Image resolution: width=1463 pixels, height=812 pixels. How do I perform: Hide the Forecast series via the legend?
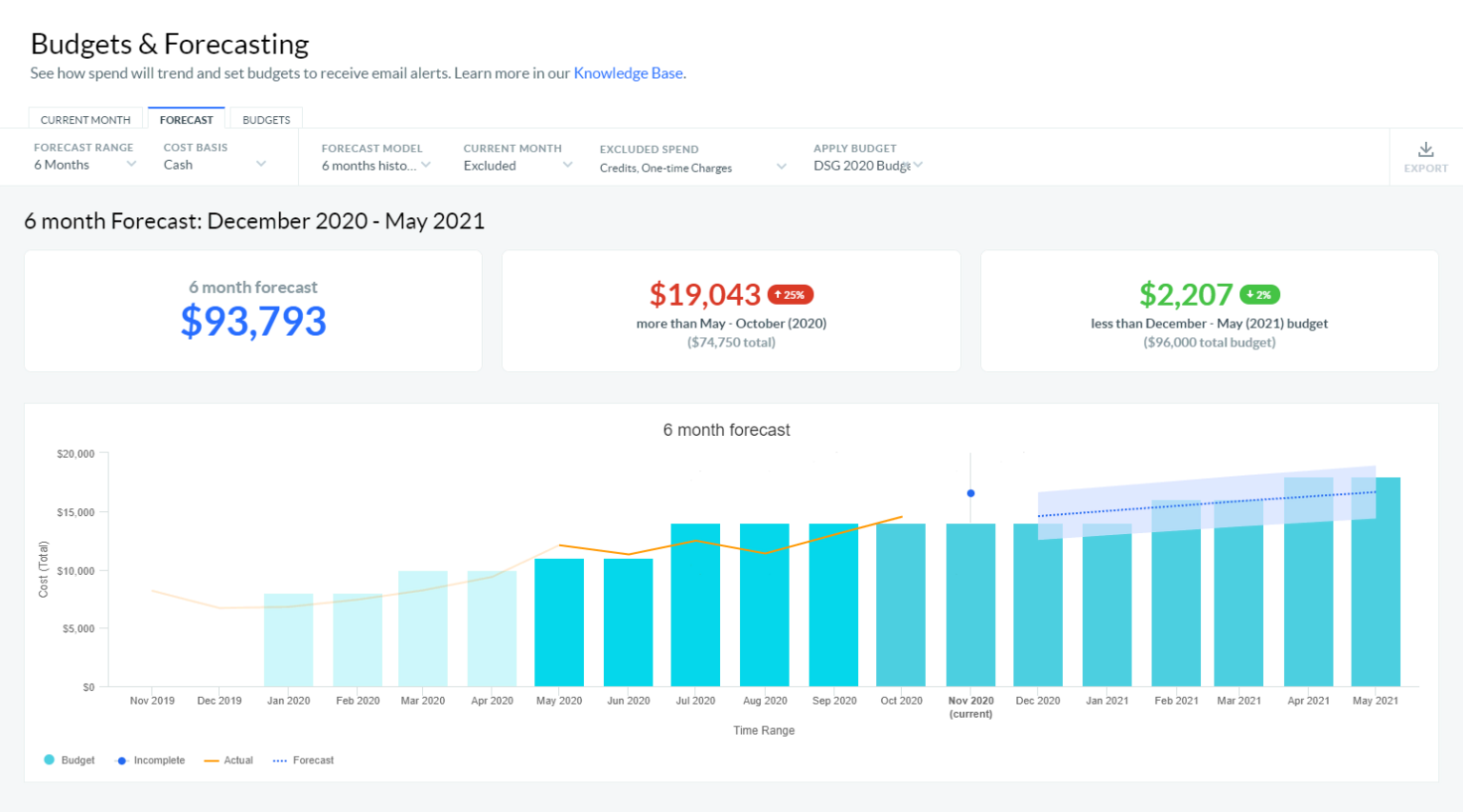[310, 760]
